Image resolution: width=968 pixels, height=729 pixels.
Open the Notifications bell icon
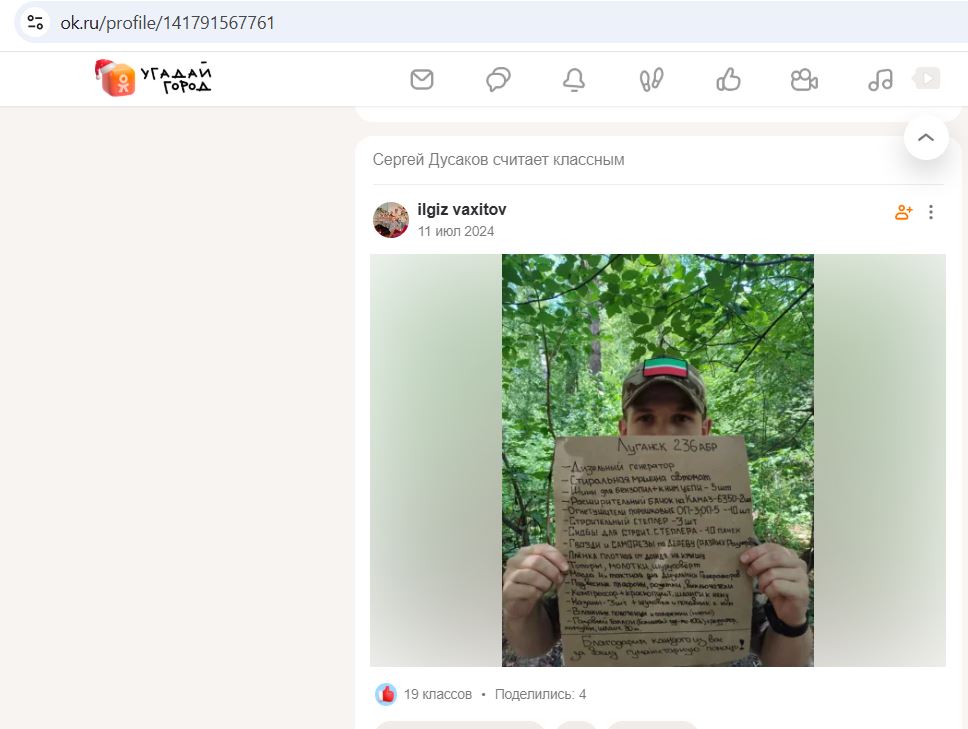(574, 80)
